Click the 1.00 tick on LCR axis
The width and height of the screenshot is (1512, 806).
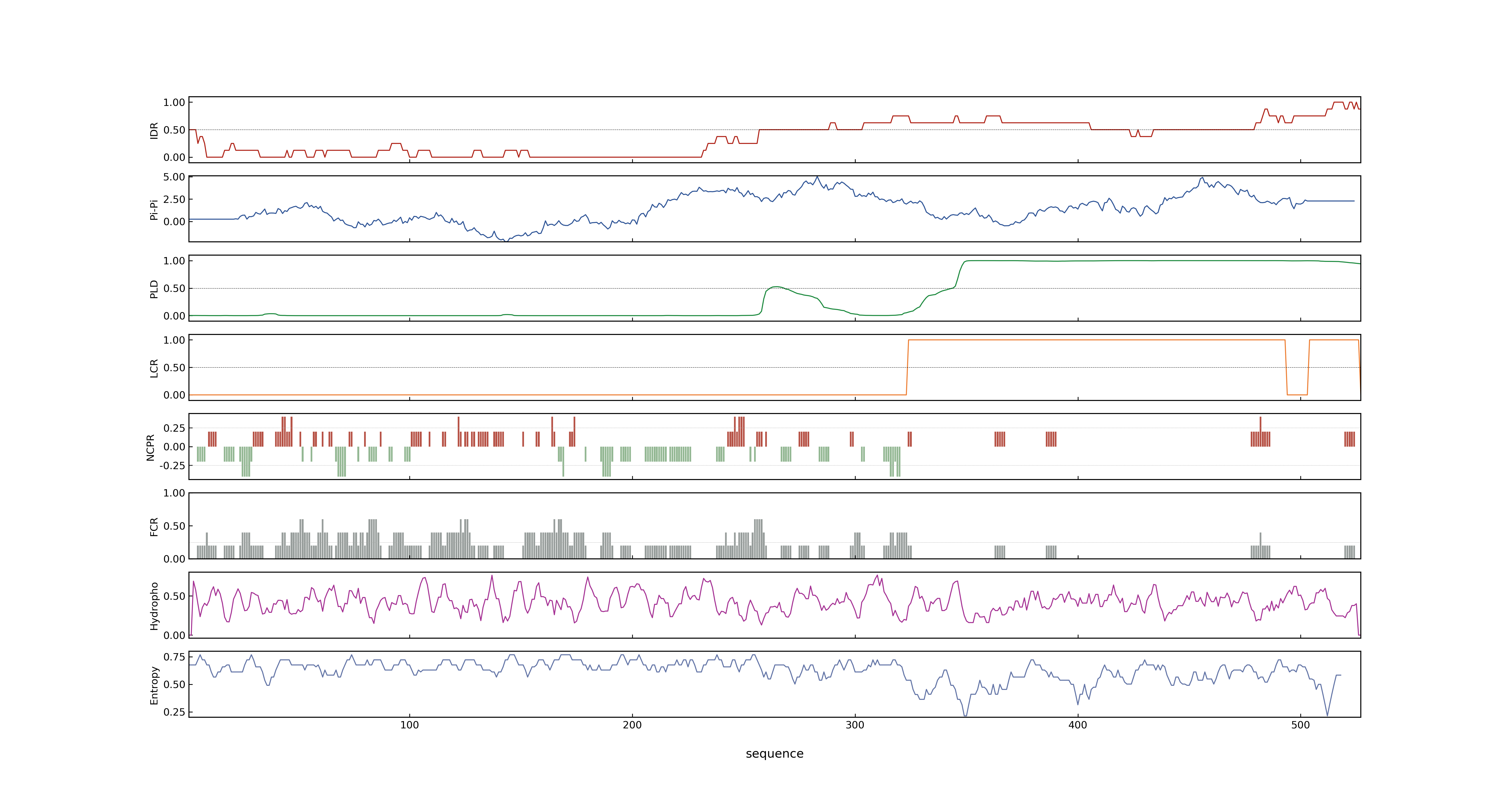174,340
